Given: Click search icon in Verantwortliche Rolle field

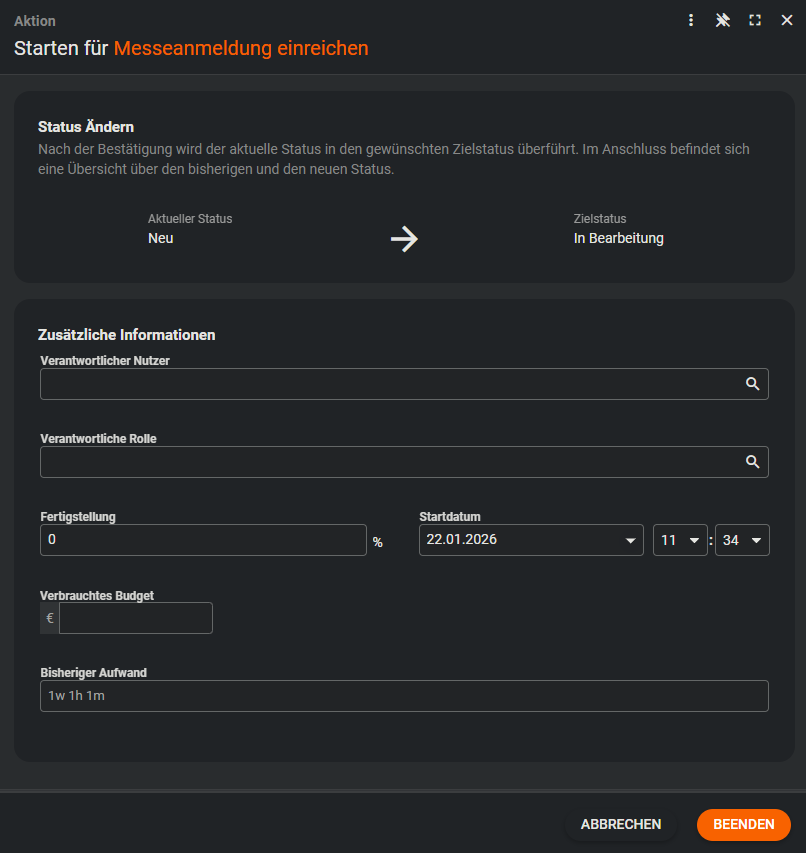Looking at the screenshot, I should (x=752, y=462).
